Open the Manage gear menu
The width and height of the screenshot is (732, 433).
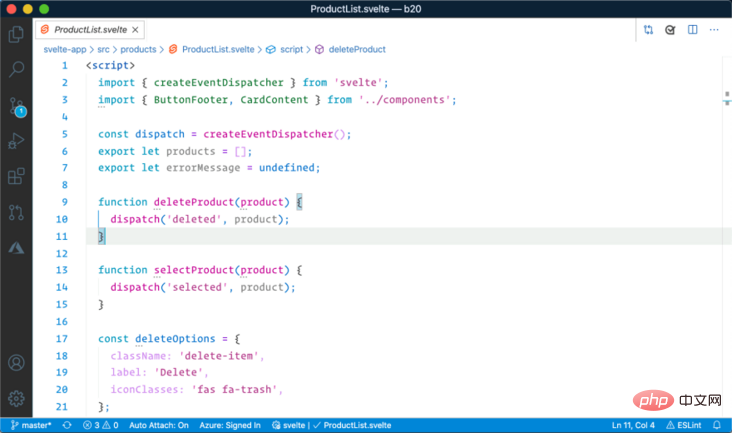16,398
